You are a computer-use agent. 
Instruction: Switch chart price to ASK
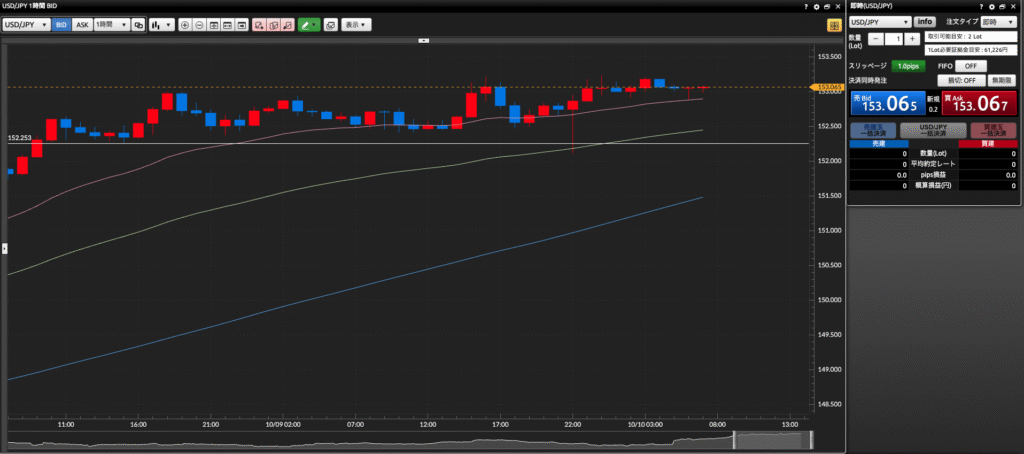pyautogui.click(x=82, y=24)
